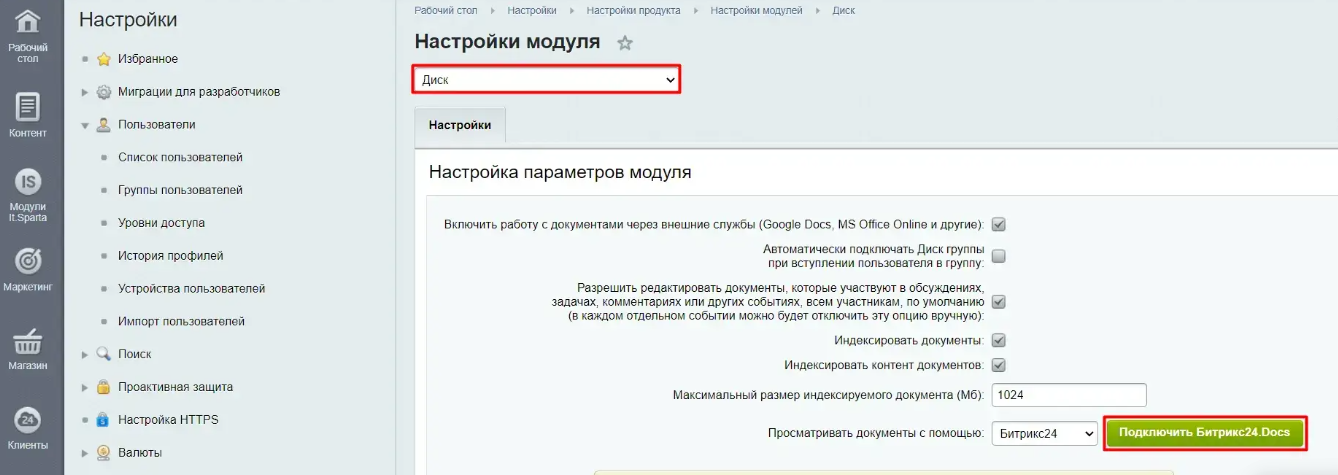
Task: Open the Клиенты sidebar icon
Action: (x=28, y=419)
